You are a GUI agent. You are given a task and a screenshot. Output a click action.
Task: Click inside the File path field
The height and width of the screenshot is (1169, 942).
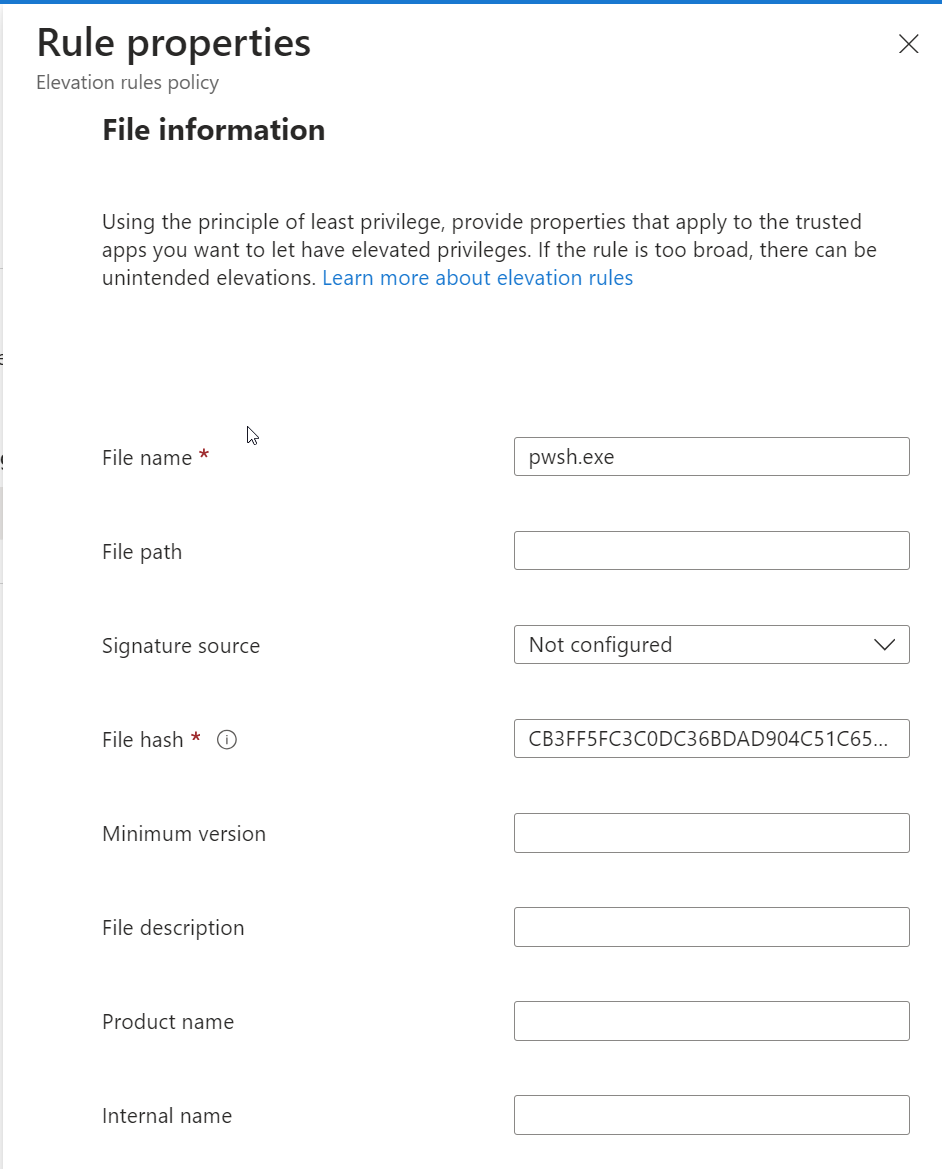711,550
